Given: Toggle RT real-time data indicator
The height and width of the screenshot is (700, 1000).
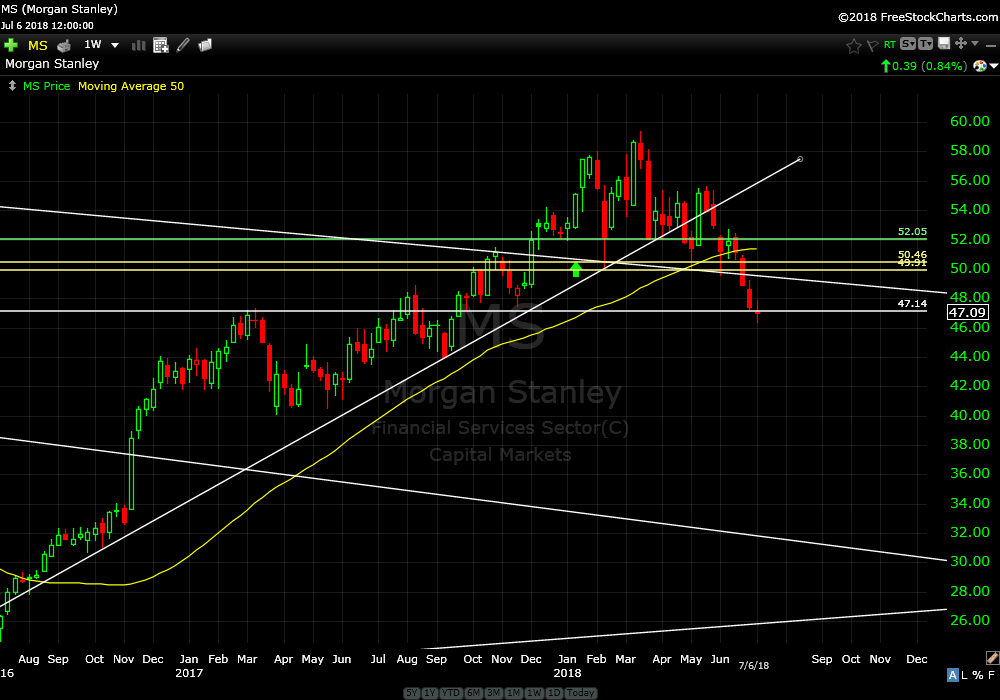Looking at the screenshot, I should (889, 44).
